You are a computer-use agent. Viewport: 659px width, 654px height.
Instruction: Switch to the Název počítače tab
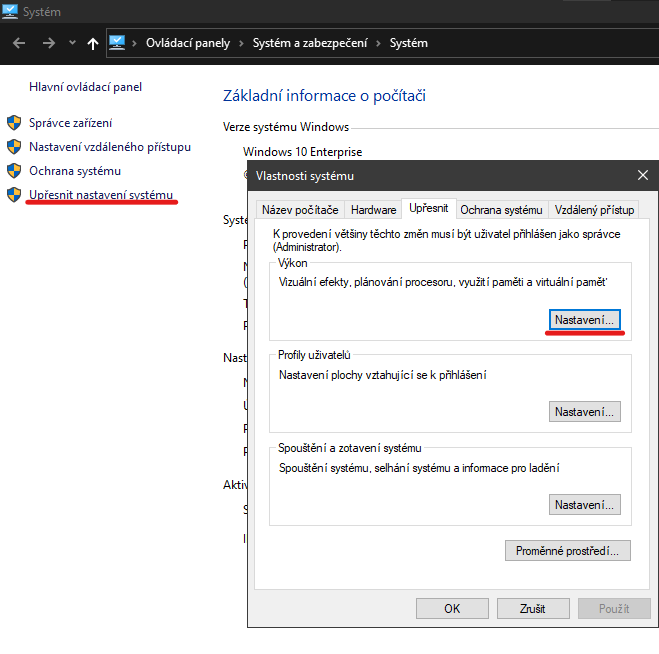point(300,210)
